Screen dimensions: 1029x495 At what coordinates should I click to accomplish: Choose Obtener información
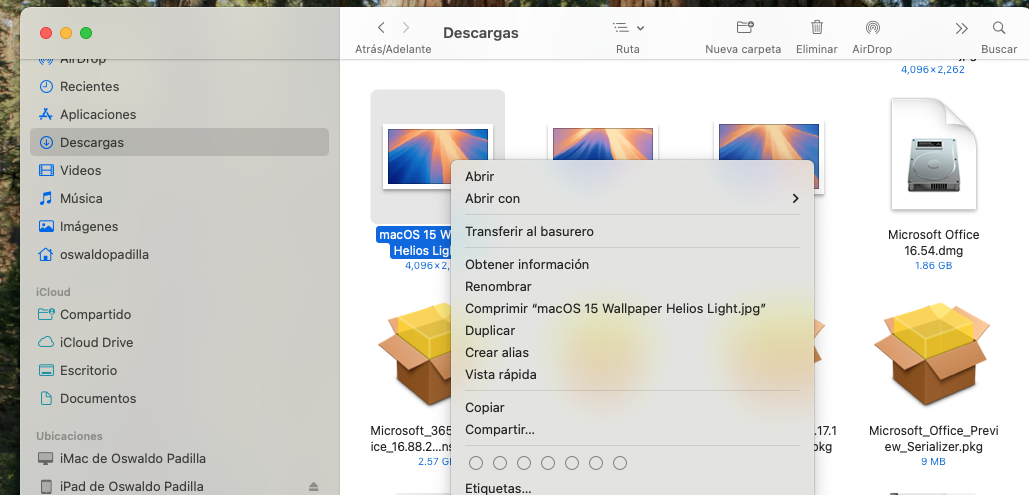633,265
